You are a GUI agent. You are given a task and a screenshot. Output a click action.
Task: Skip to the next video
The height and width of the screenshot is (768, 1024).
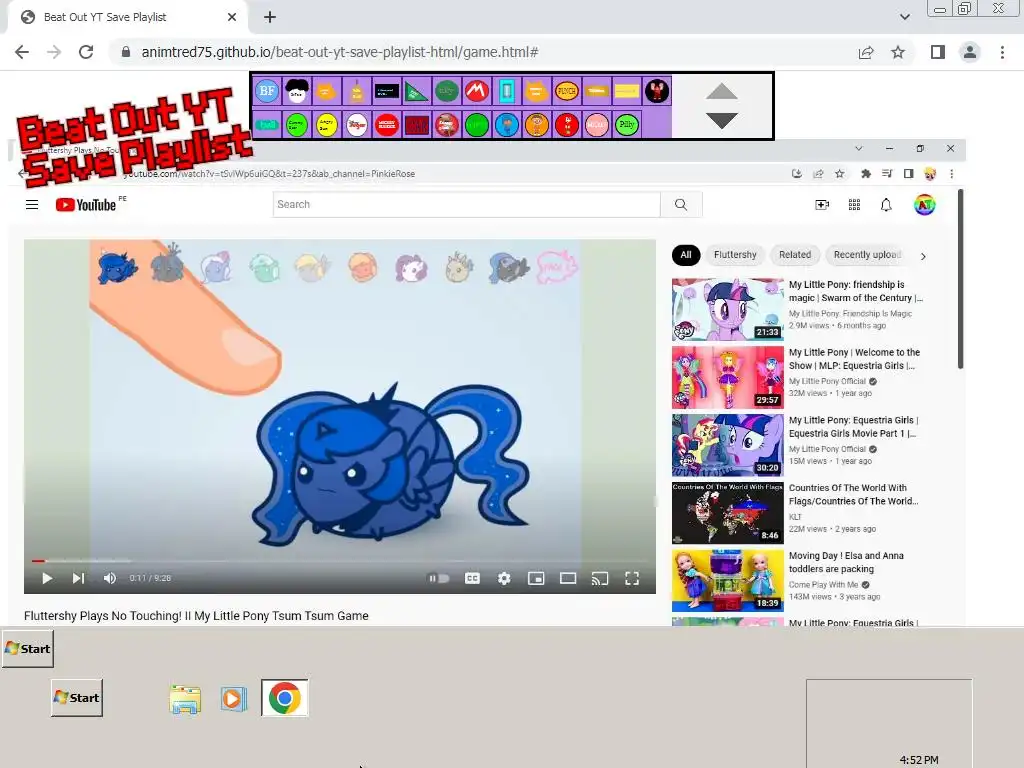[78, 578]
